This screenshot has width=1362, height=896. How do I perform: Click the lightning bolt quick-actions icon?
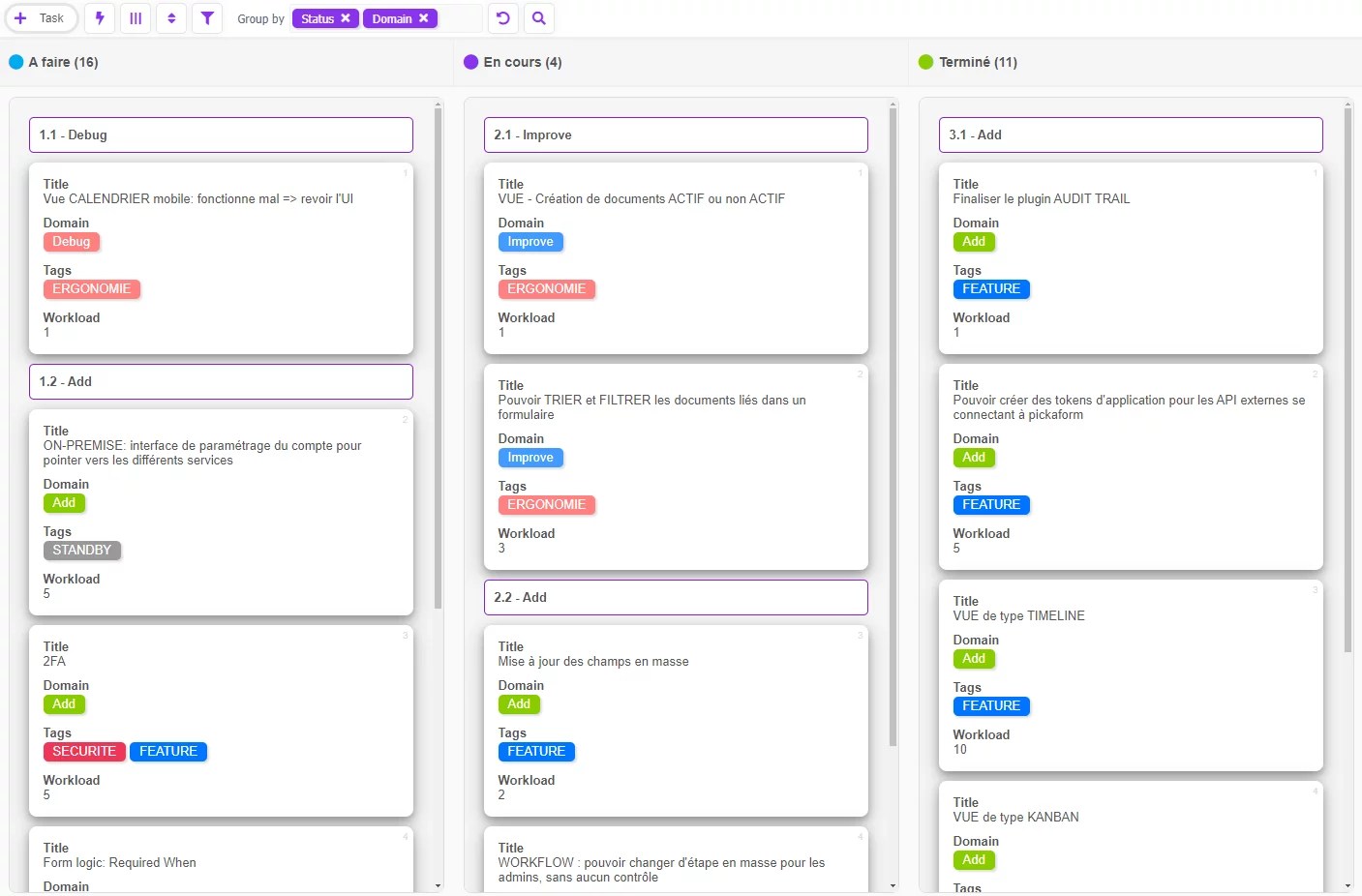[100, 18]
